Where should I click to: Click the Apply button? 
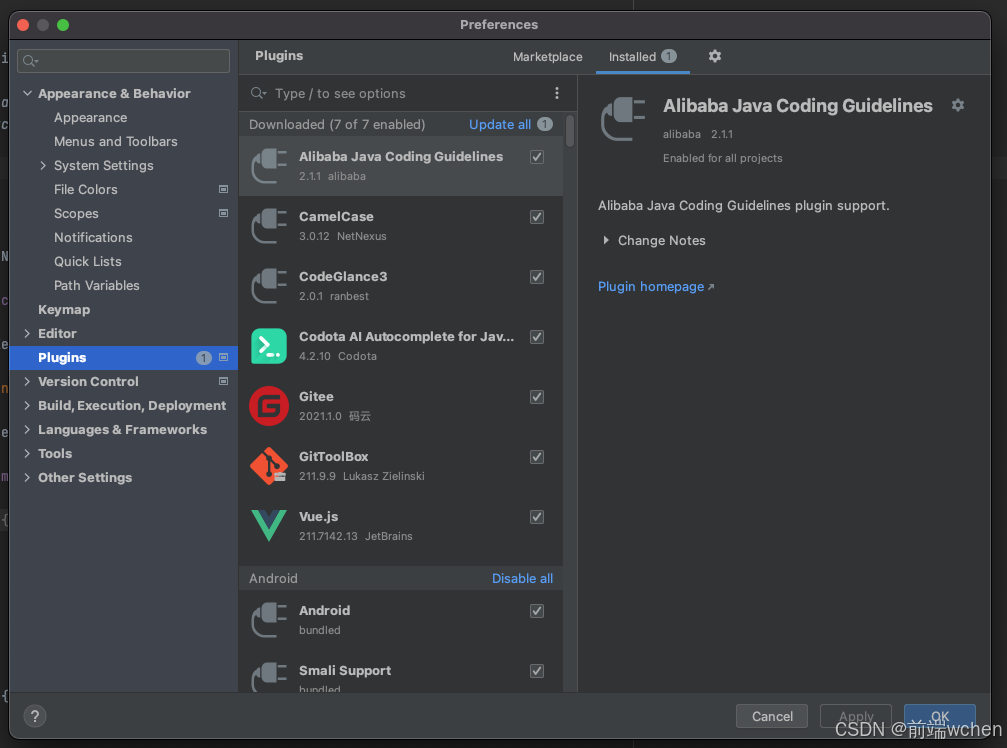point(855,716)
